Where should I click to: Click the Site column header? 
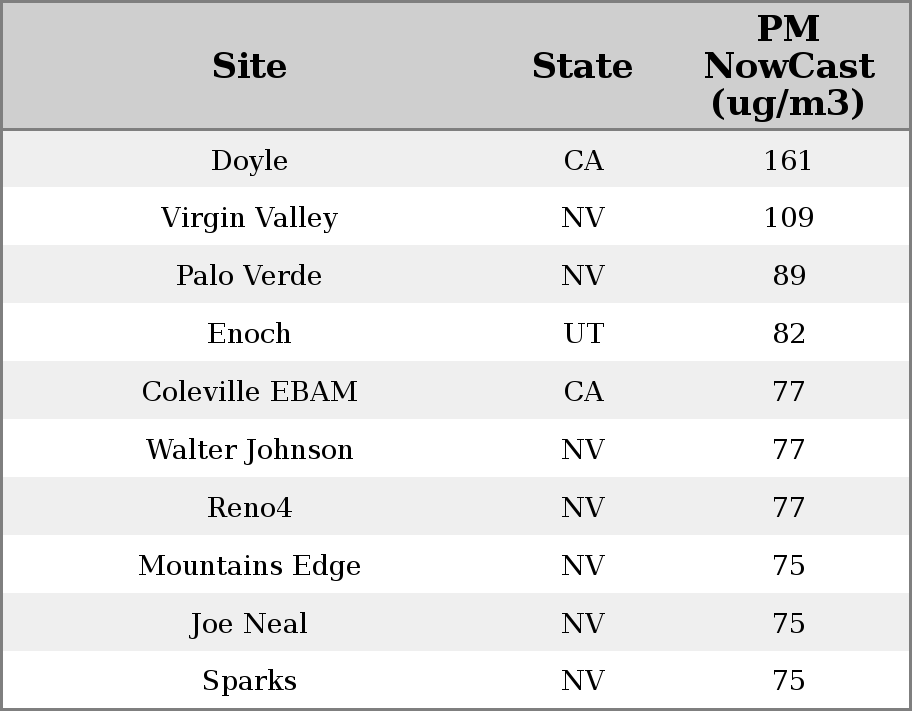pos(250,66)
